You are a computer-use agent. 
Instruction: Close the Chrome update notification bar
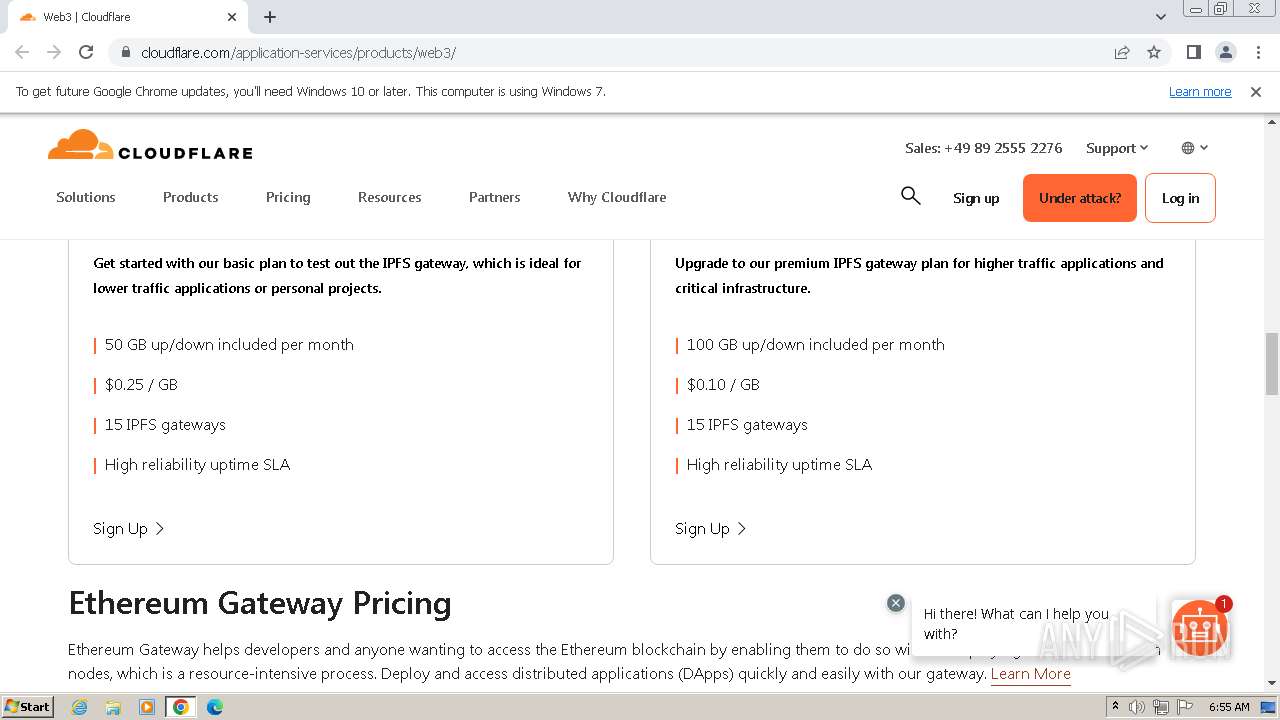point(1256,92)
